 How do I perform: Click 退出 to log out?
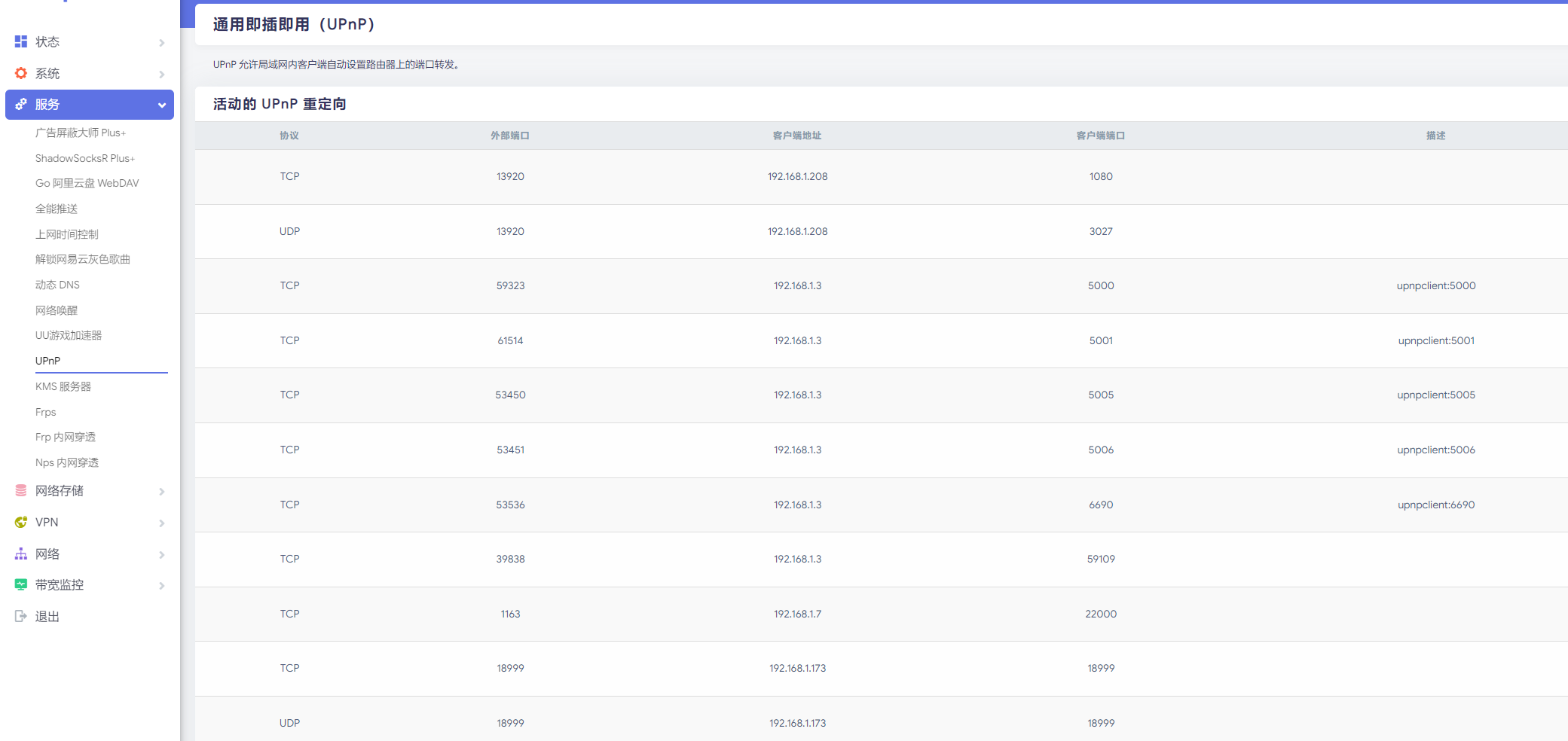click(x=47, y=616)
